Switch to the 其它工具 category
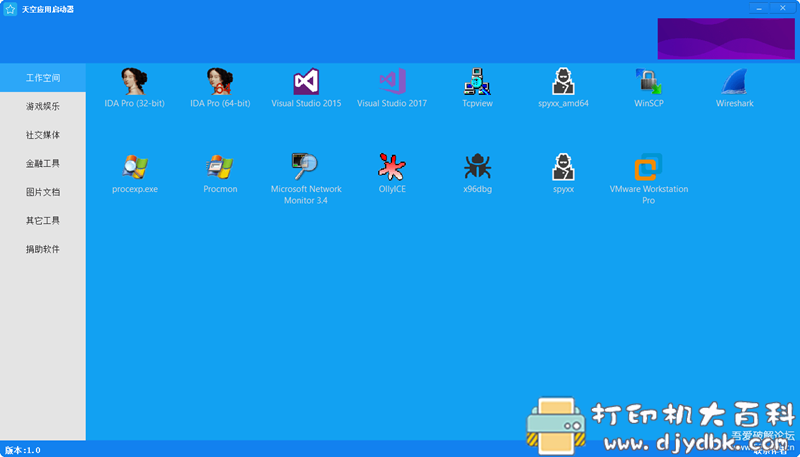 pyautogui.click(x=43, y=221)
